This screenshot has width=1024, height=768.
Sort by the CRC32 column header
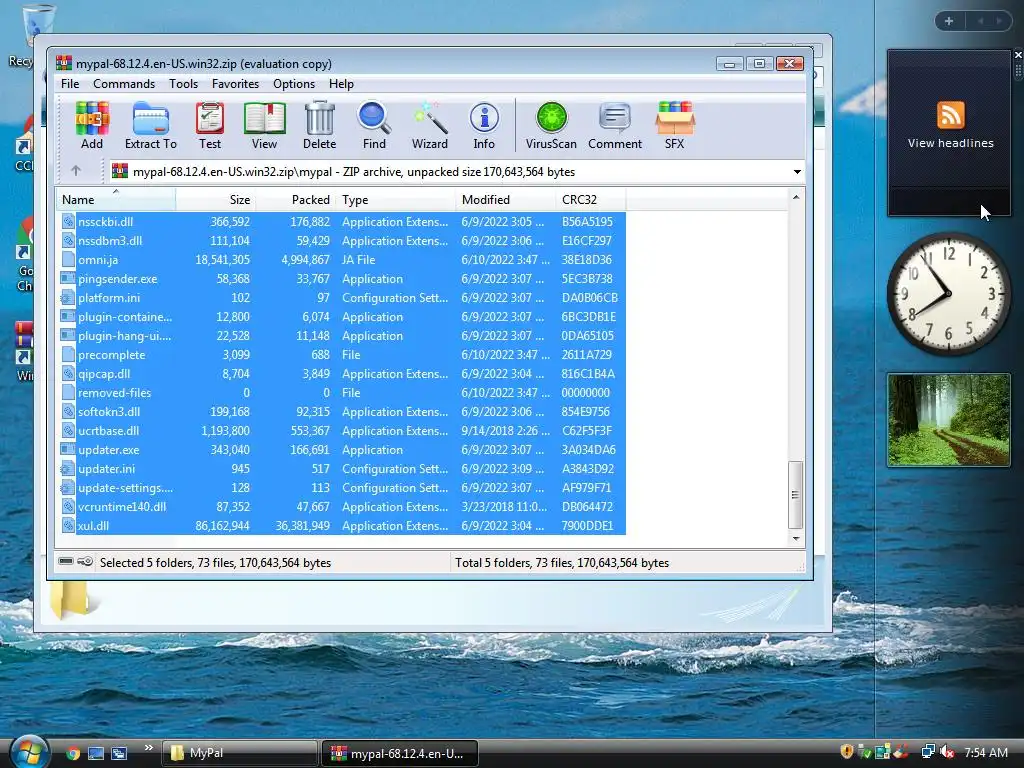590,199
